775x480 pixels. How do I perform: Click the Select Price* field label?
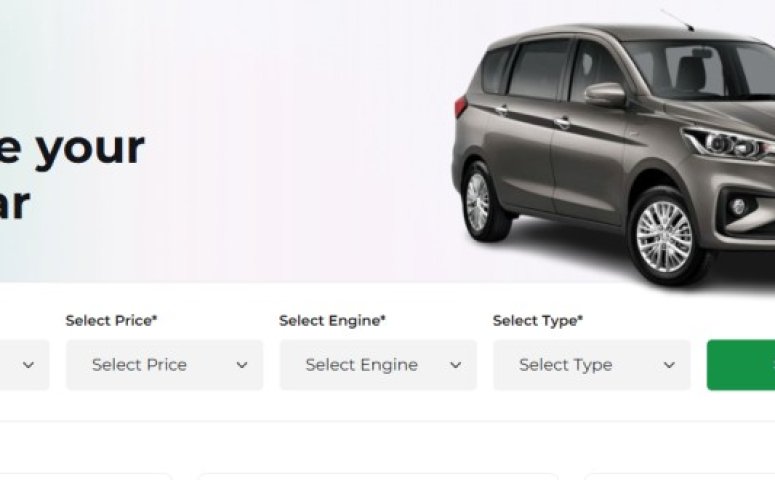[112, 321]
